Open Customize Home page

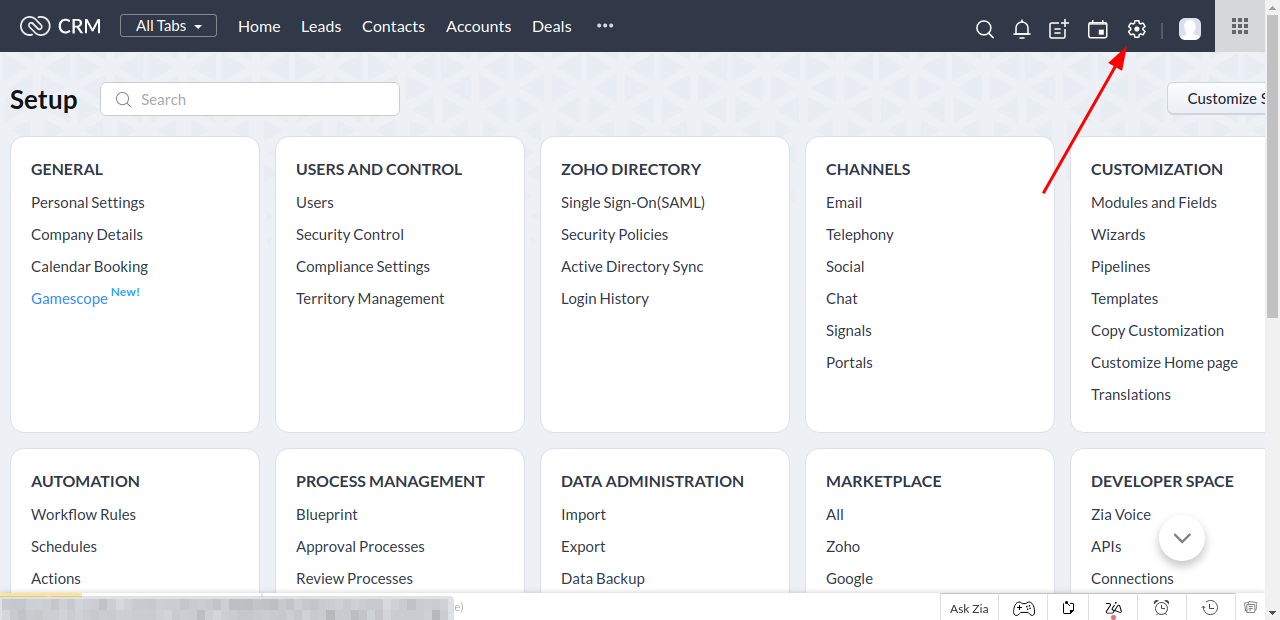[x=1164, y=363]
